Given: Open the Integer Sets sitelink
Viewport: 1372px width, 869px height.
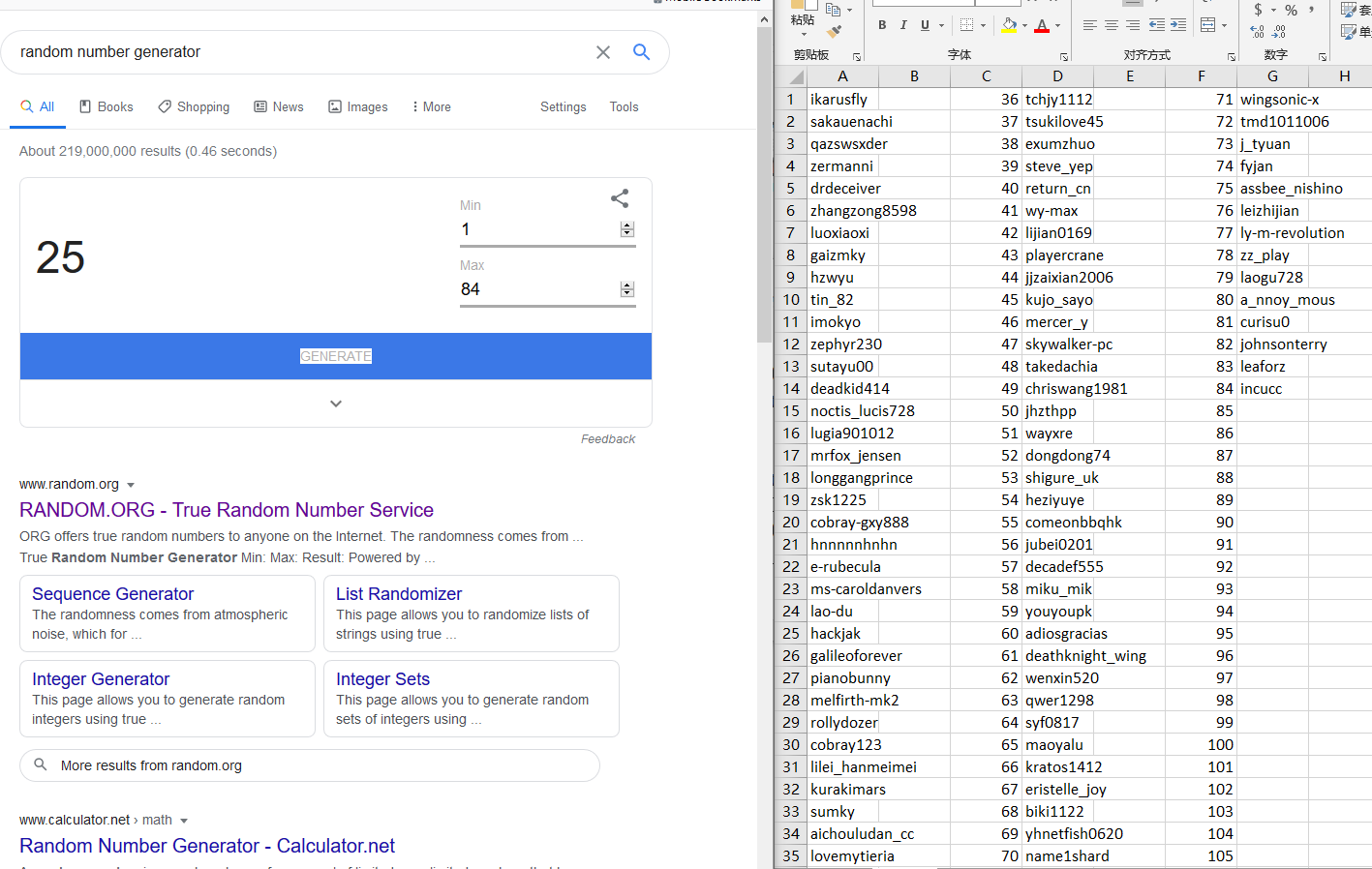Looking at the screenshot, I should pyautogui.click(x=382, y=679).
